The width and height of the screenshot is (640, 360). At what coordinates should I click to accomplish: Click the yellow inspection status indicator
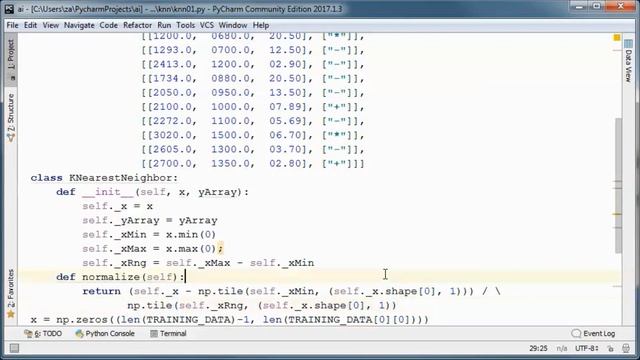click(x=617, y=38)
